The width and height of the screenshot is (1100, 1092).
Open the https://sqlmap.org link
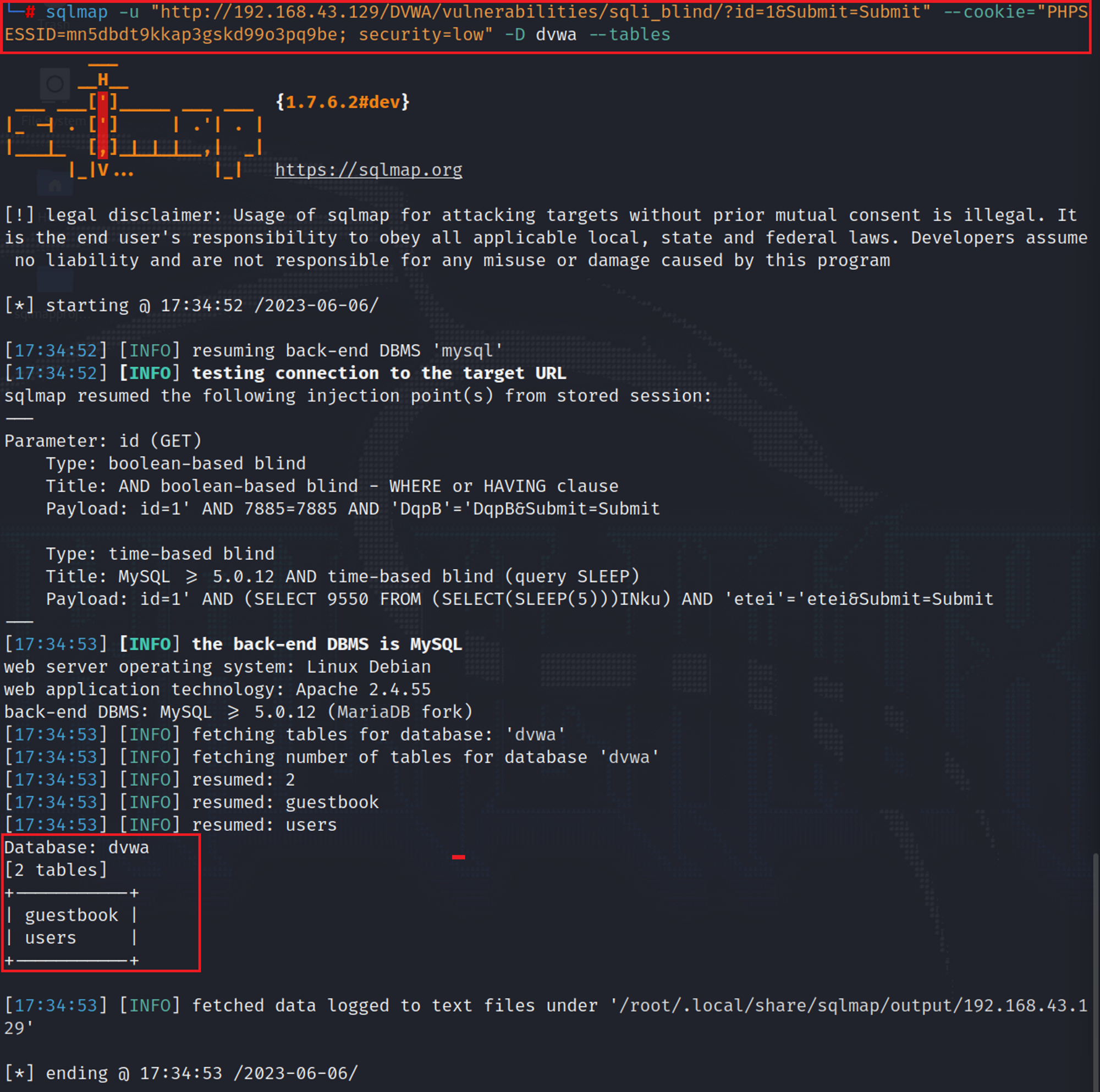pyautogui.click(x=369, y=170)
